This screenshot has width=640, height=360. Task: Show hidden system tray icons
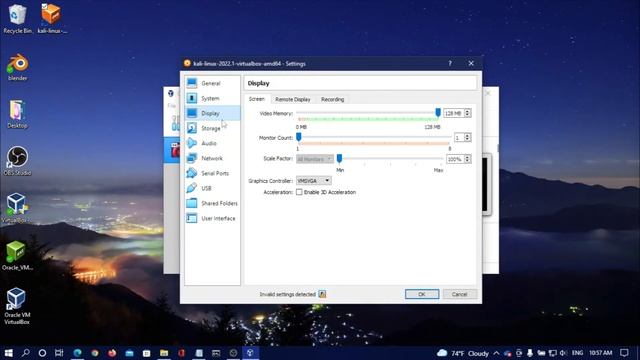click(496, 353)
